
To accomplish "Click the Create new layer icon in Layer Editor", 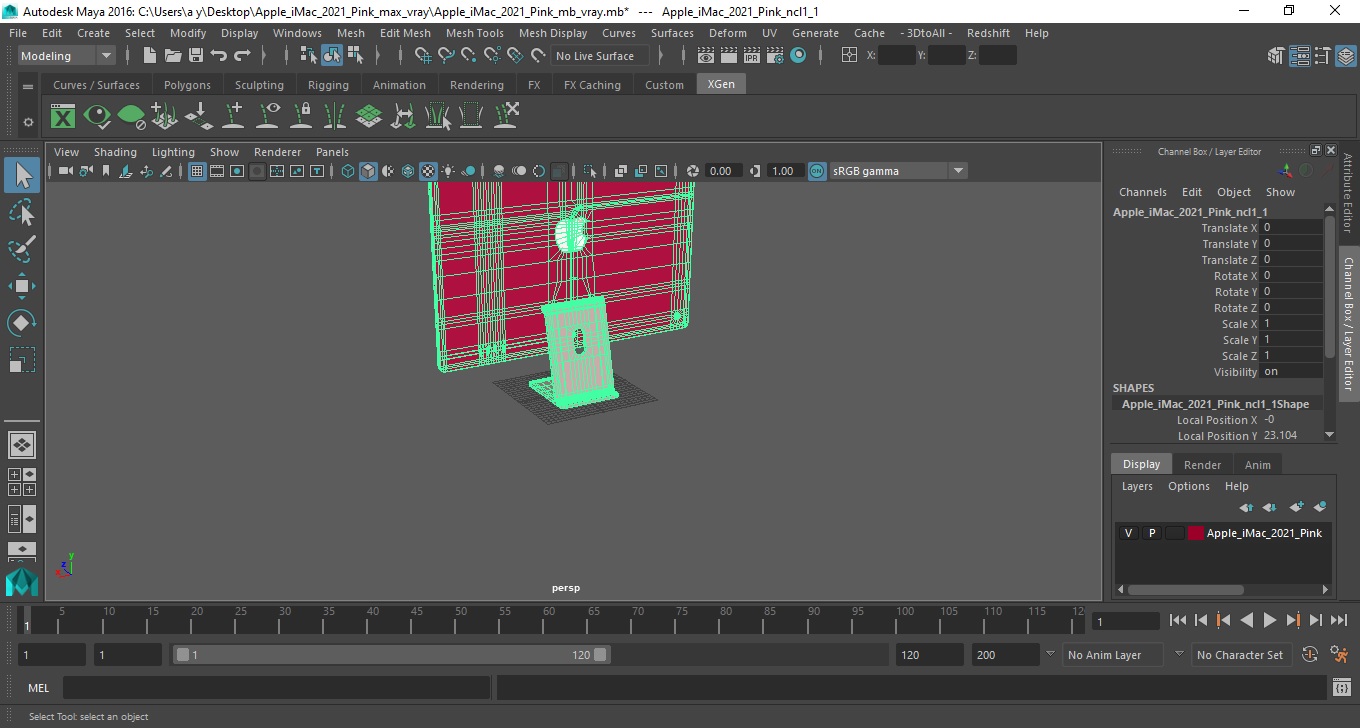I will pos(1296,507).
